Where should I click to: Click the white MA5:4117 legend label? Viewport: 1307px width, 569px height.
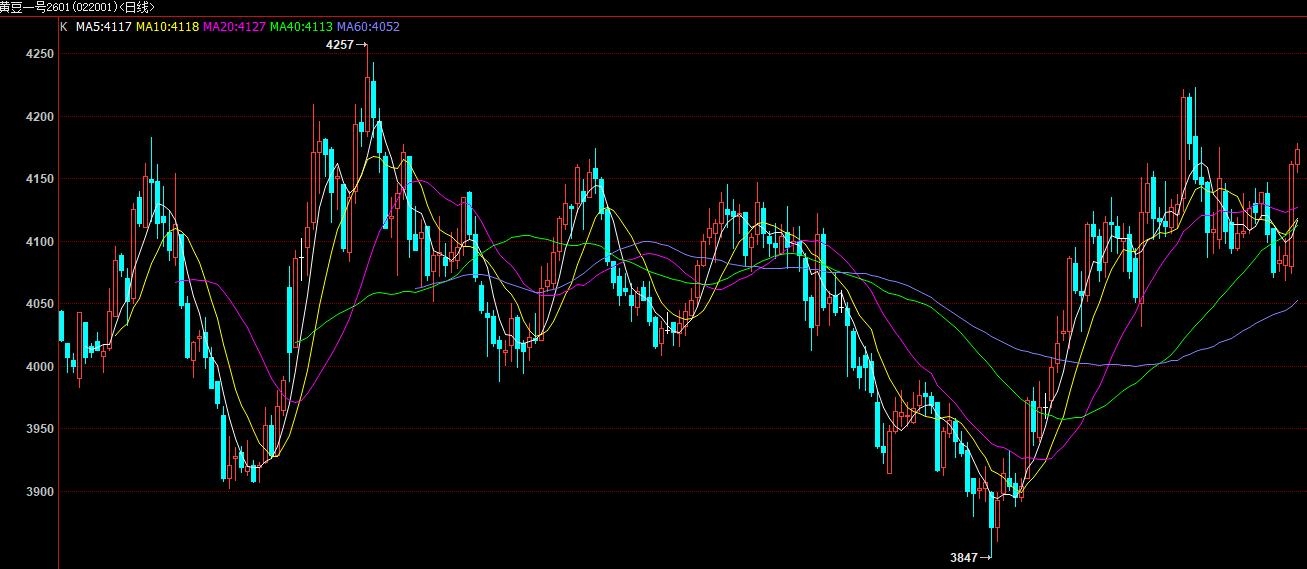pos(103,26)
